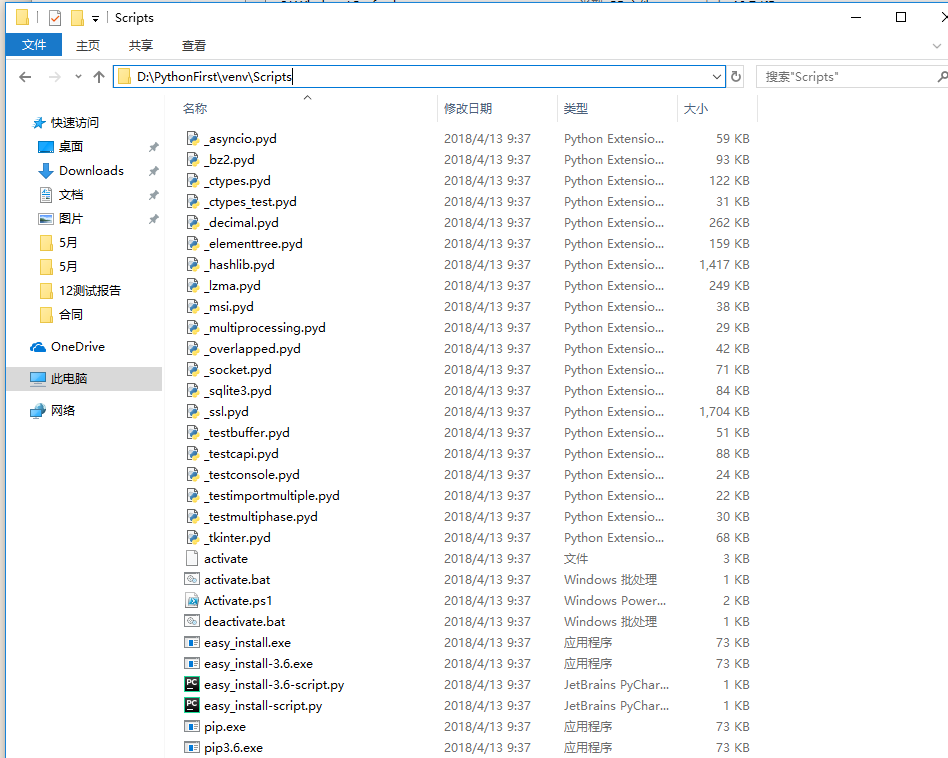Go up one folder level arrow
Screen dimensions: 948x758
click(x=99, y=77)
